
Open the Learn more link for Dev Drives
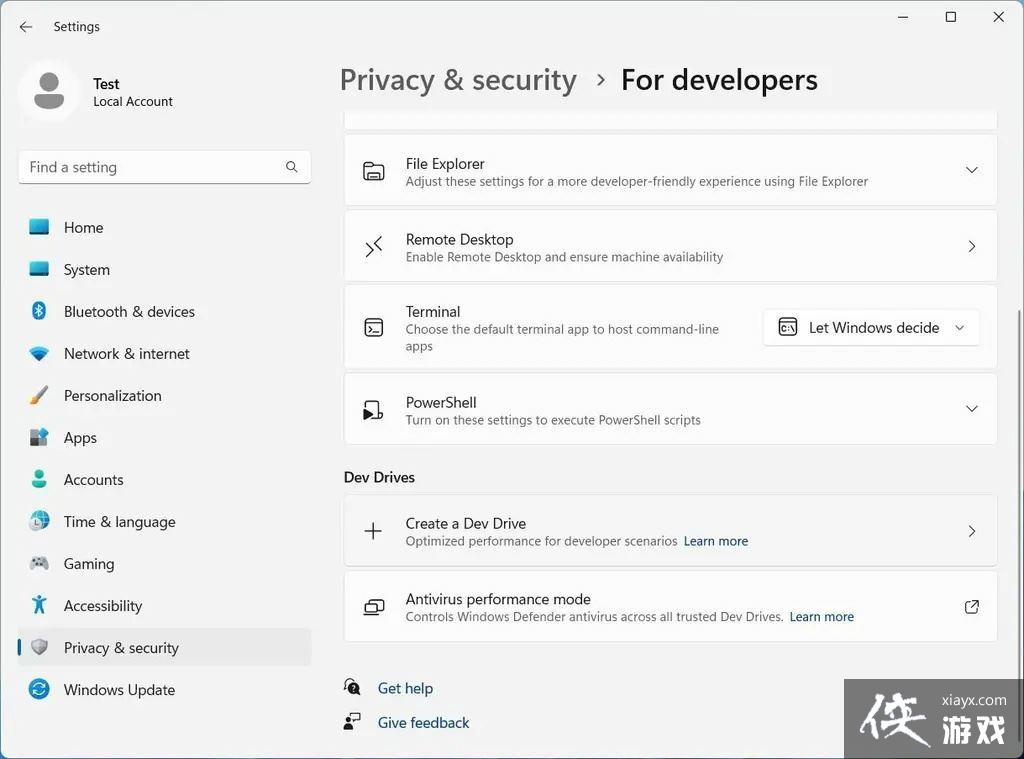click(x=715, y=540)
